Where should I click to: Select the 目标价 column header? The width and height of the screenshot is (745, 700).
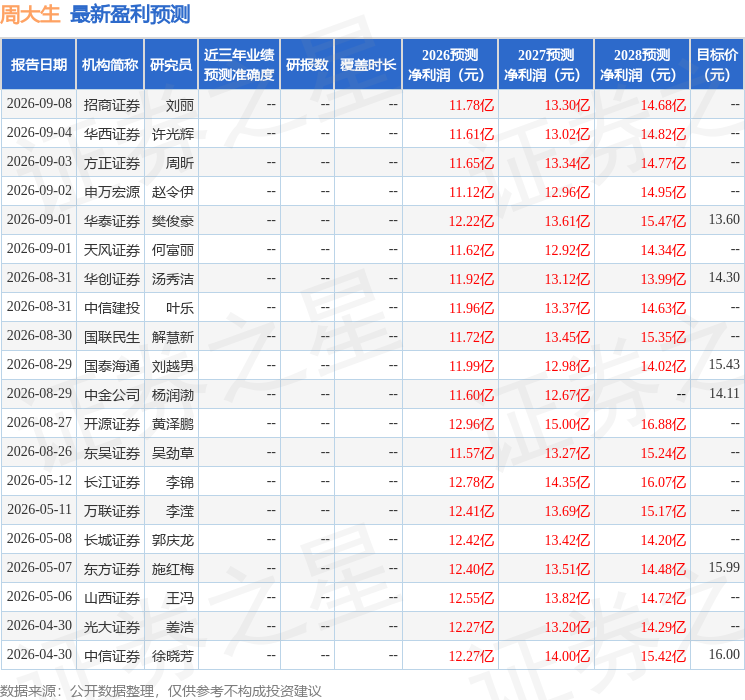coord(717,65)
